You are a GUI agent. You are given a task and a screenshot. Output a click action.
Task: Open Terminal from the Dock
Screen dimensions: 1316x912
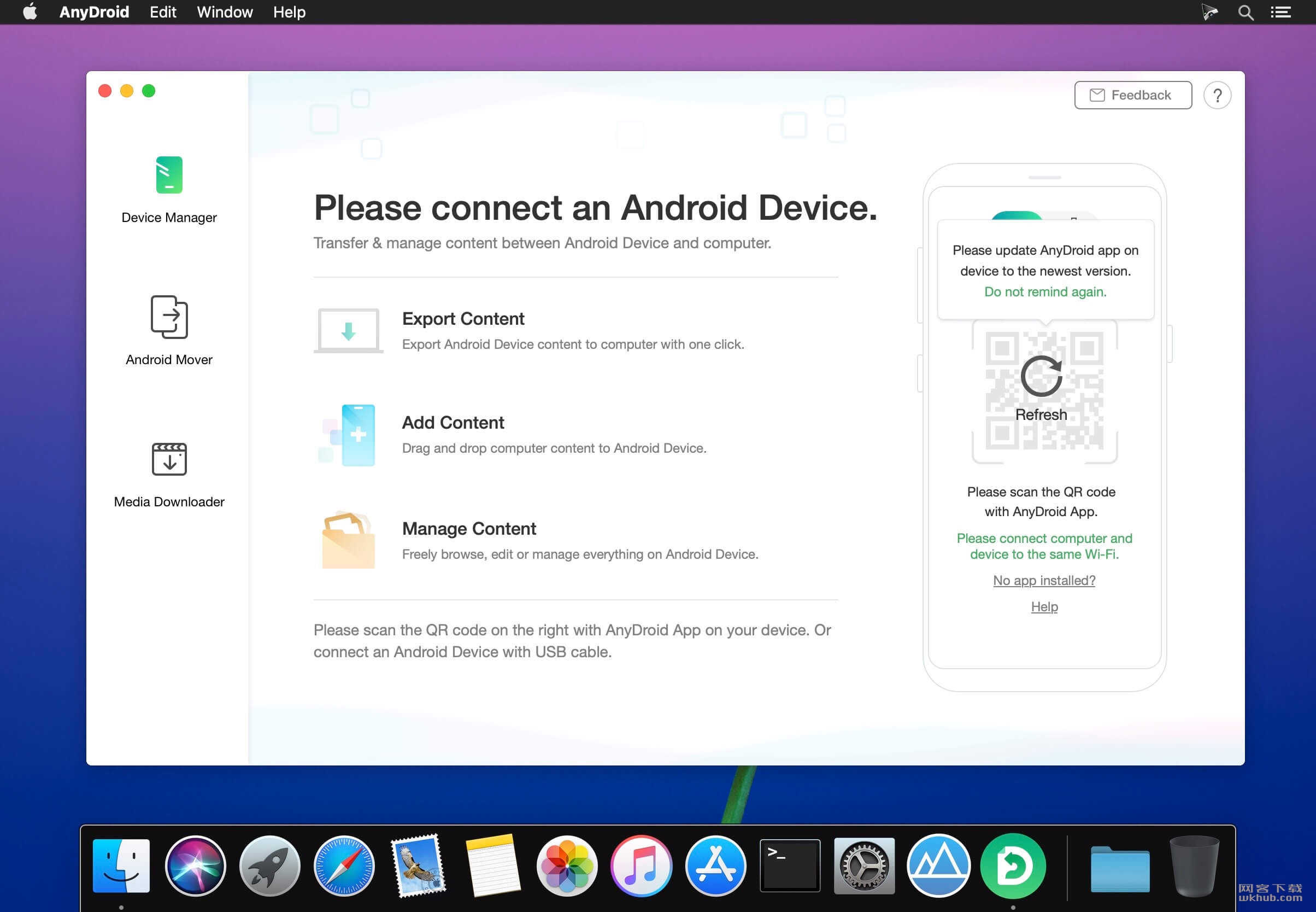click(790, 865)
